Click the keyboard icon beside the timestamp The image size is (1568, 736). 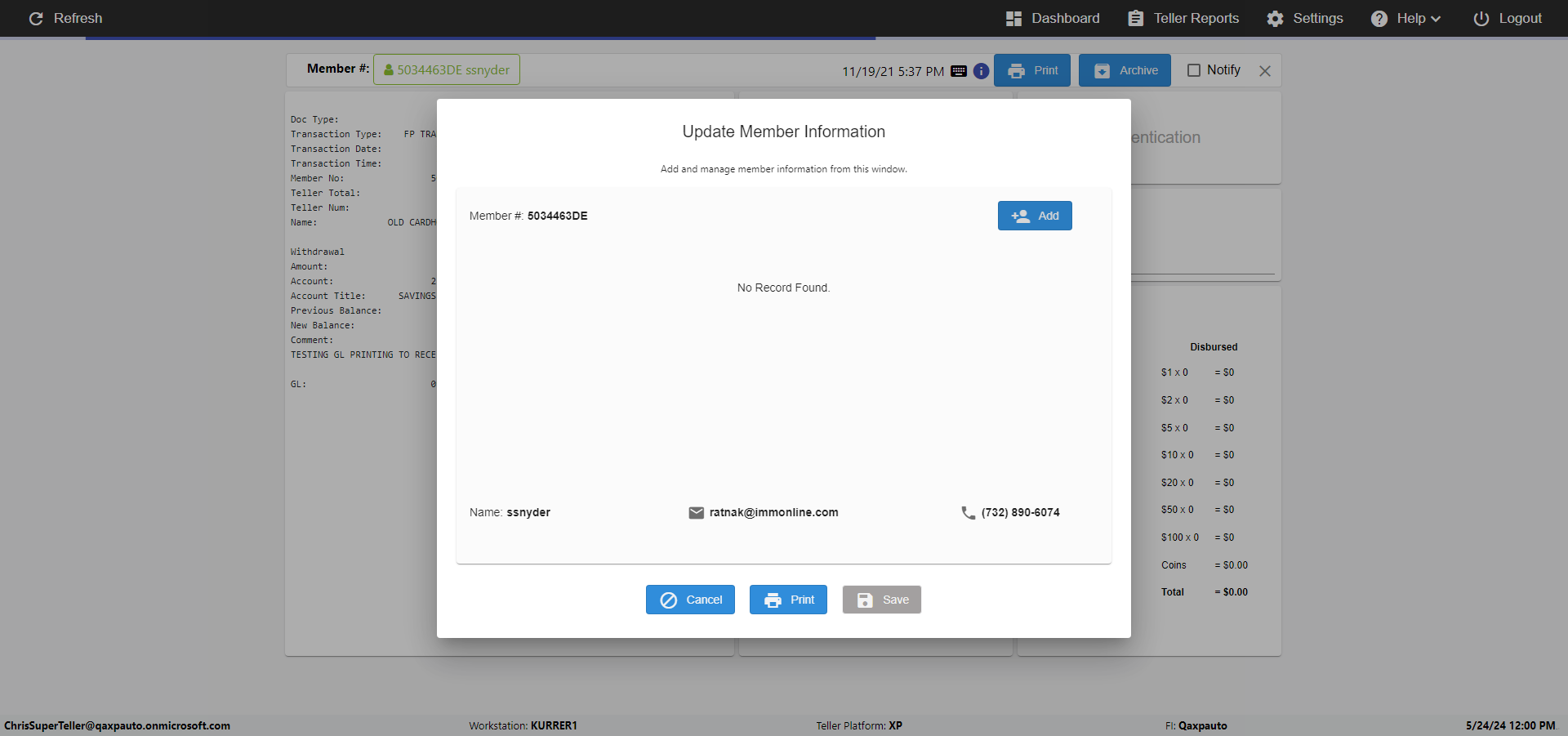(x=959, y=71)
